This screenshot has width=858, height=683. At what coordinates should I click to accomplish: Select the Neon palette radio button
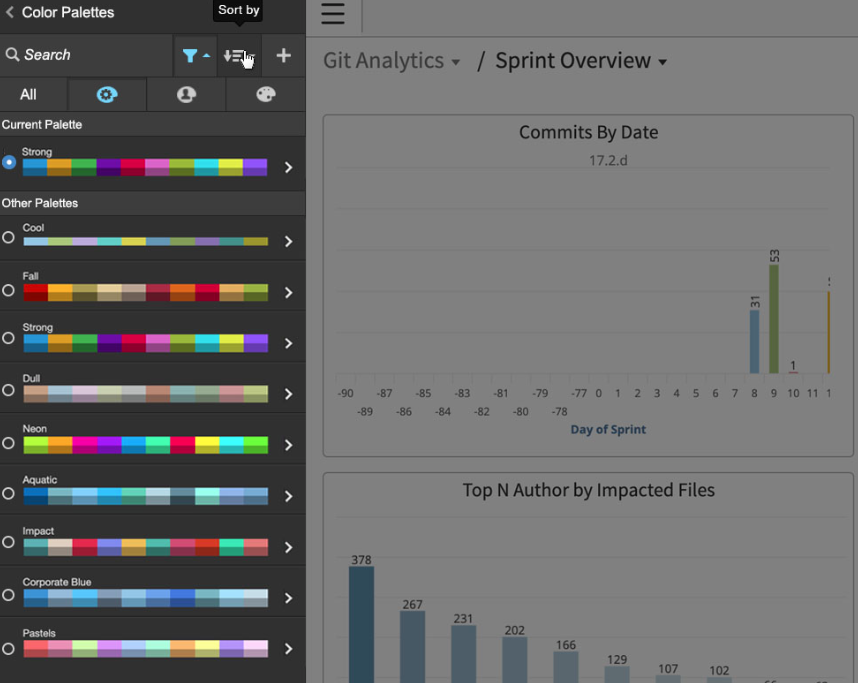click(x=8, y=443)
